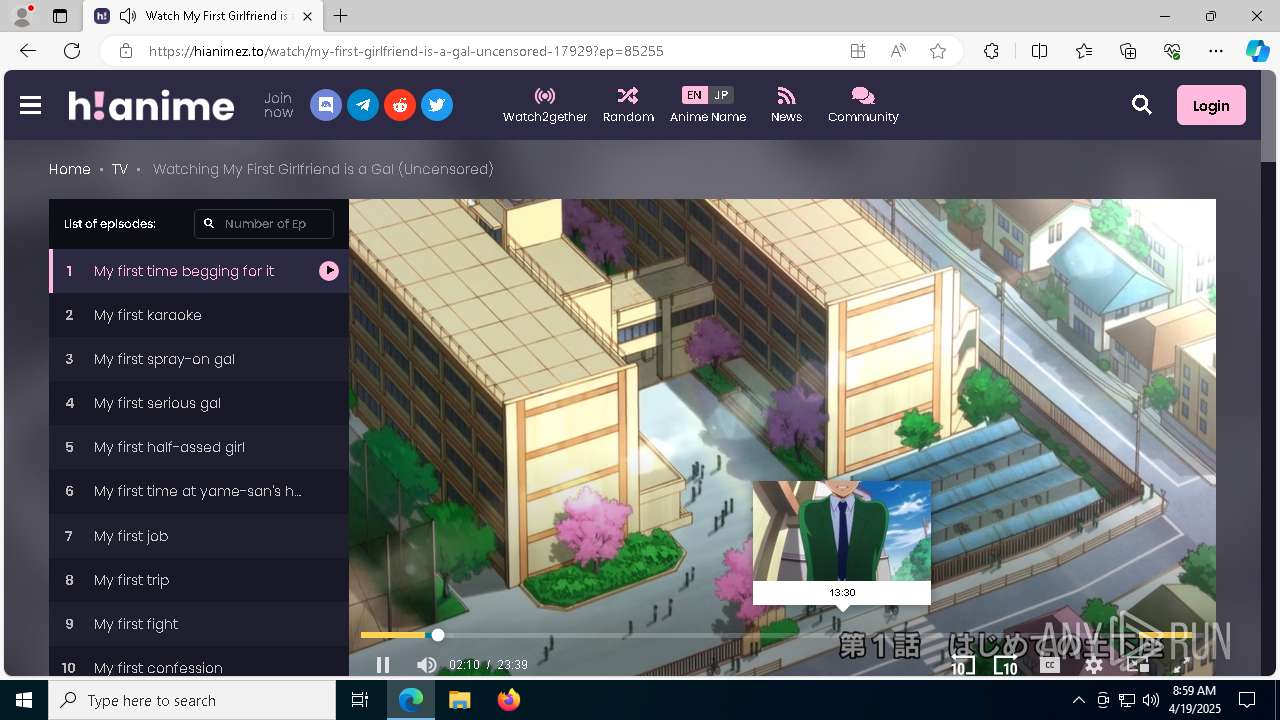Pick a Random anime
Image resolution: width=1280 pixels, height=720 pixels.
coord(628,105)
